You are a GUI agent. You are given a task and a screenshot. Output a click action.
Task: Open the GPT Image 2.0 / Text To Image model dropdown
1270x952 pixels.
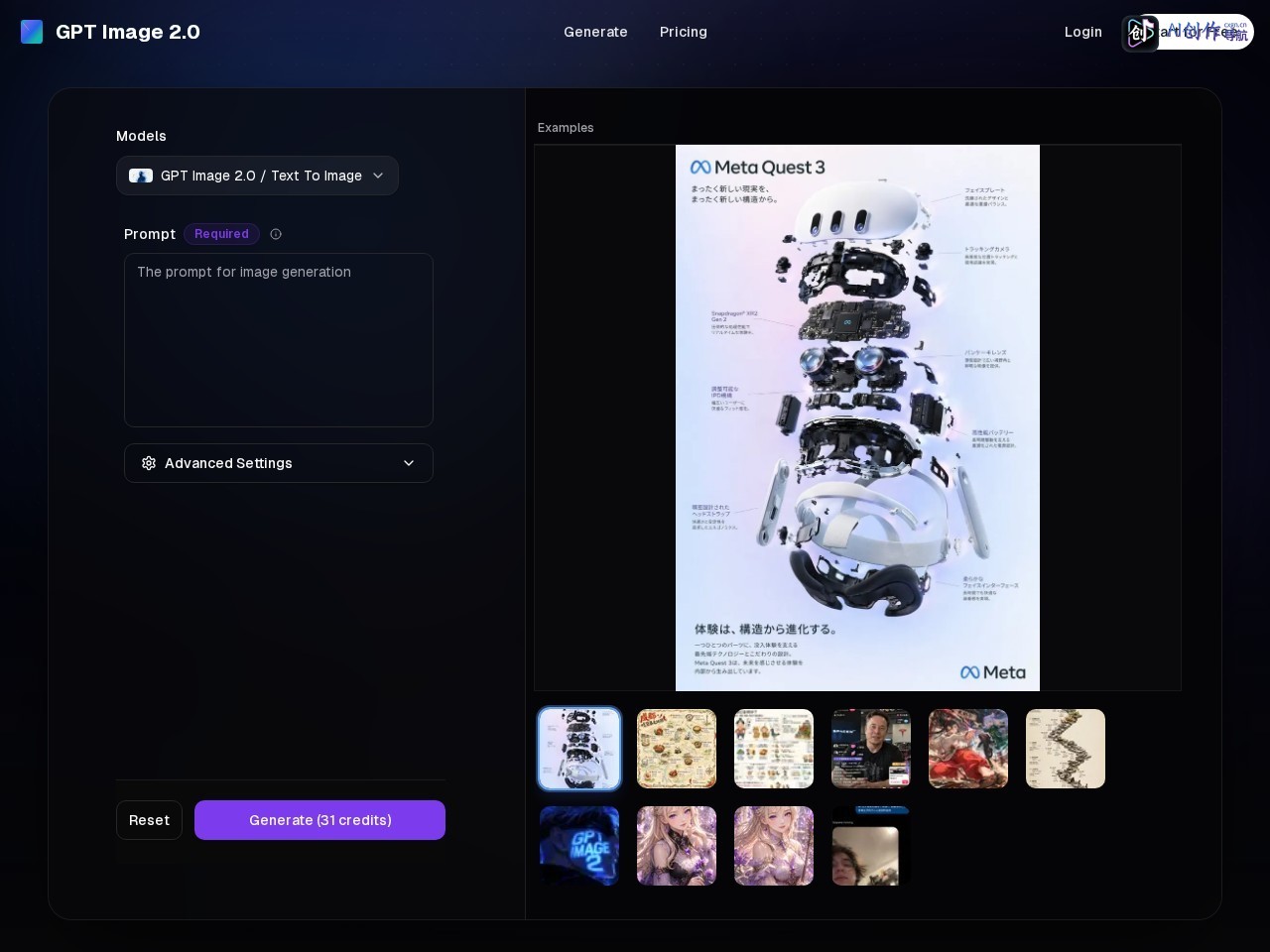(x=257, y=176)
